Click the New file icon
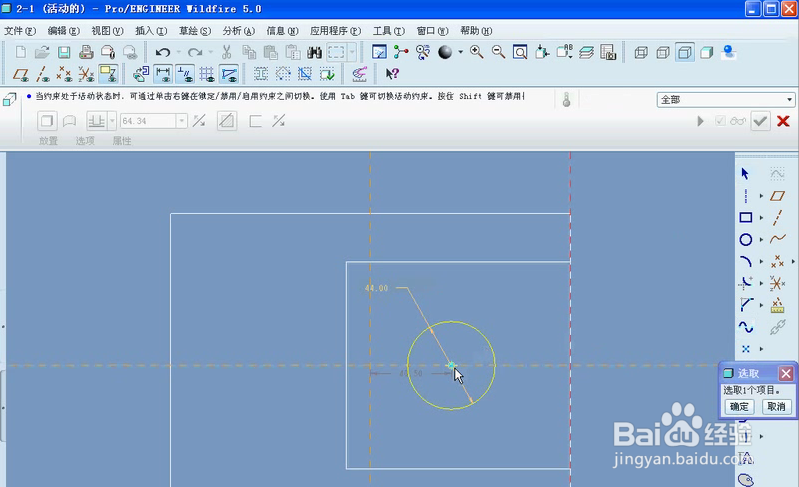This screenshot has height=487, width=799. [x=21, y=52]
